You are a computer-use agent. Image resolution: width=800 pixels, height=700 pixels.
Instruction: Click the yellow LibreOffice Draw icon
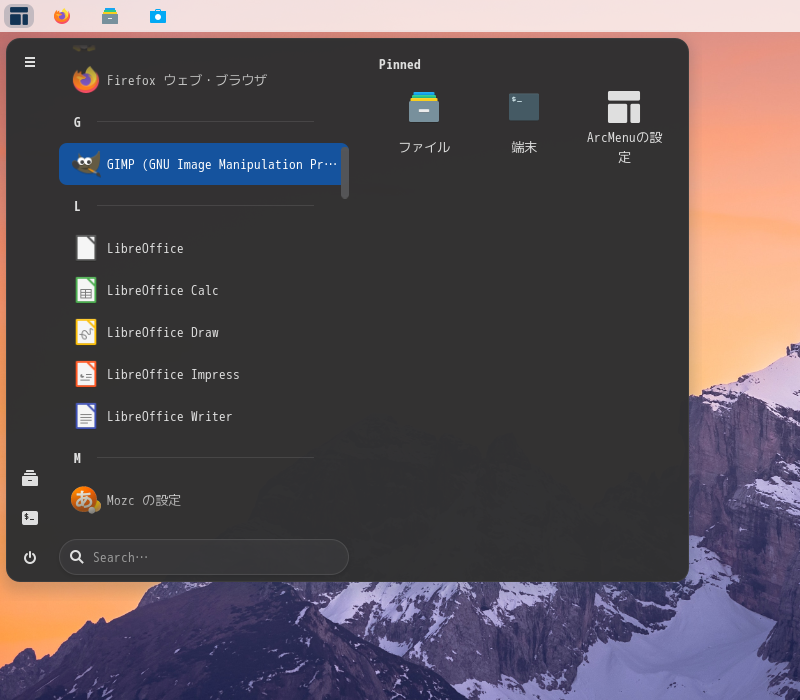(x=86, y=332)
